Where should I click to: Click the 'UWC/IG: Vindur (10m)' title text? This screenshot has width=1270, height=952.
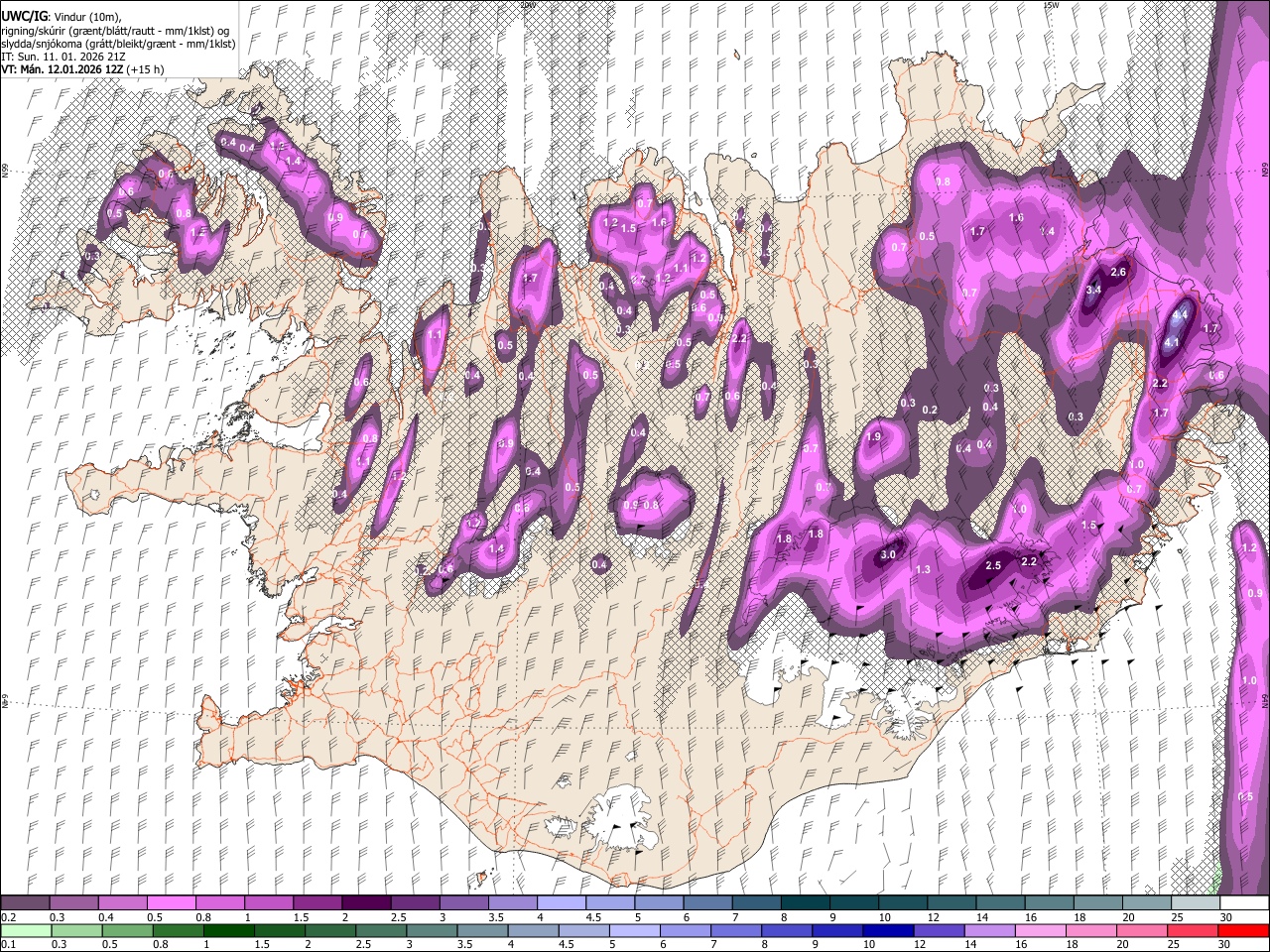[x=62, y=17]
